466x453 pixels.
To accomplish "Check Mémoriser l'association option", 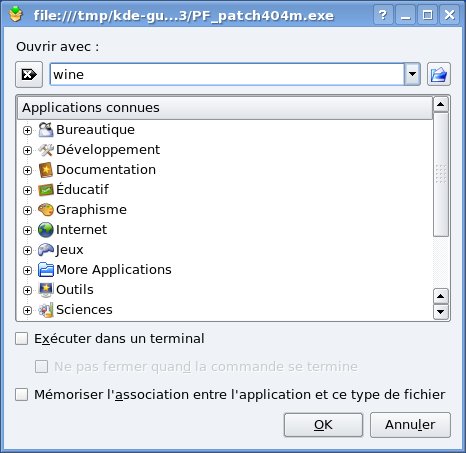I will 22,395.
